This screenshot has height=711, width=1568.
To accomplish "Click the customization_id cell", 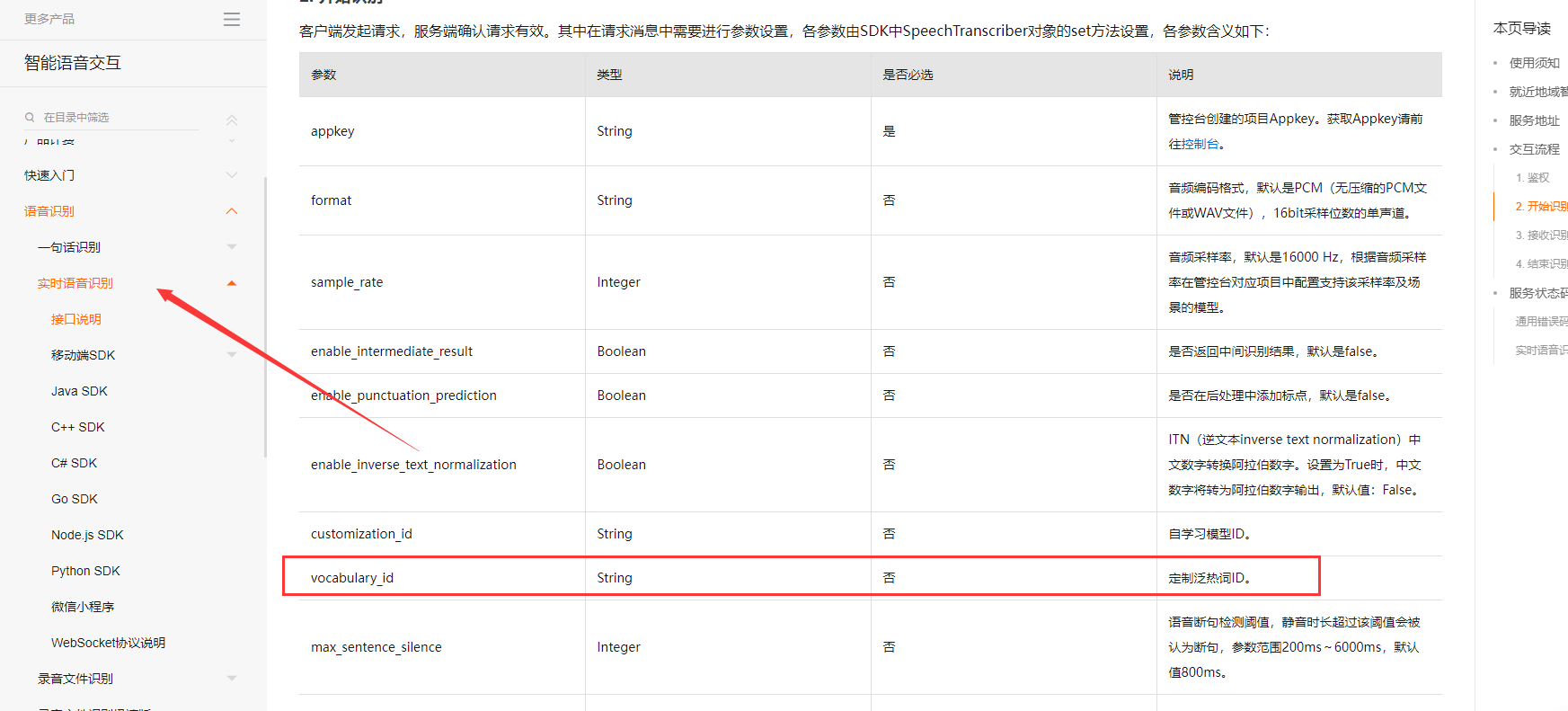I will point(441,534).
